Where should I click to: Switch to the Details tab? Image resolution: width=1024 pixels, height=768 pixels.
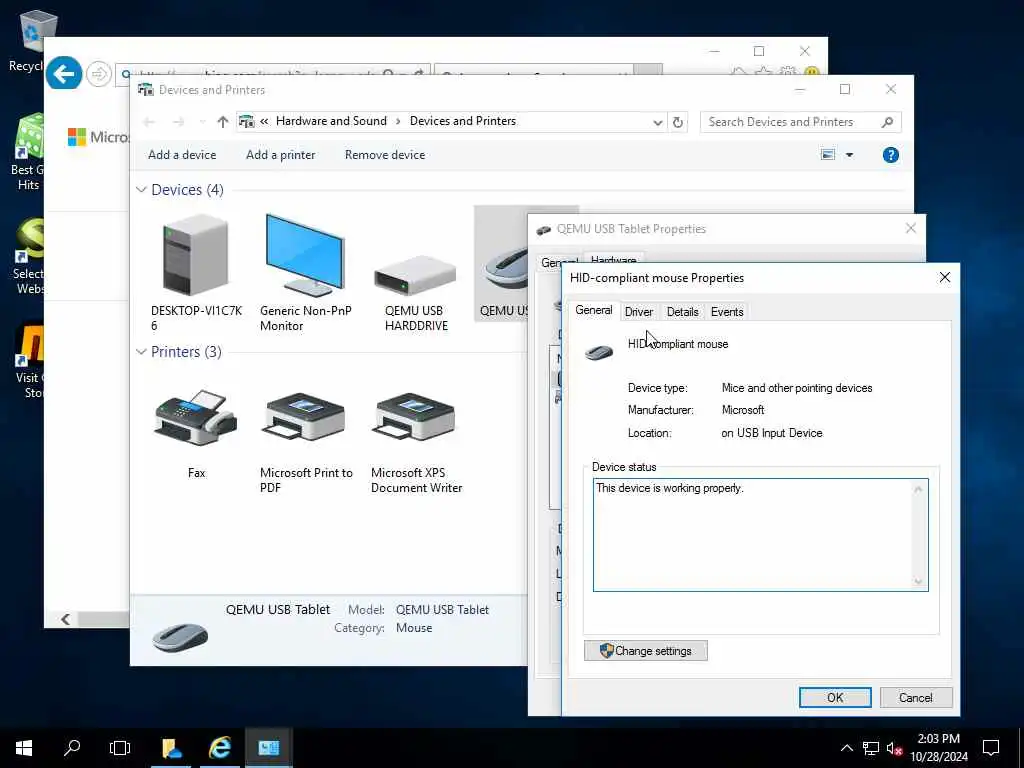point(682,312)
